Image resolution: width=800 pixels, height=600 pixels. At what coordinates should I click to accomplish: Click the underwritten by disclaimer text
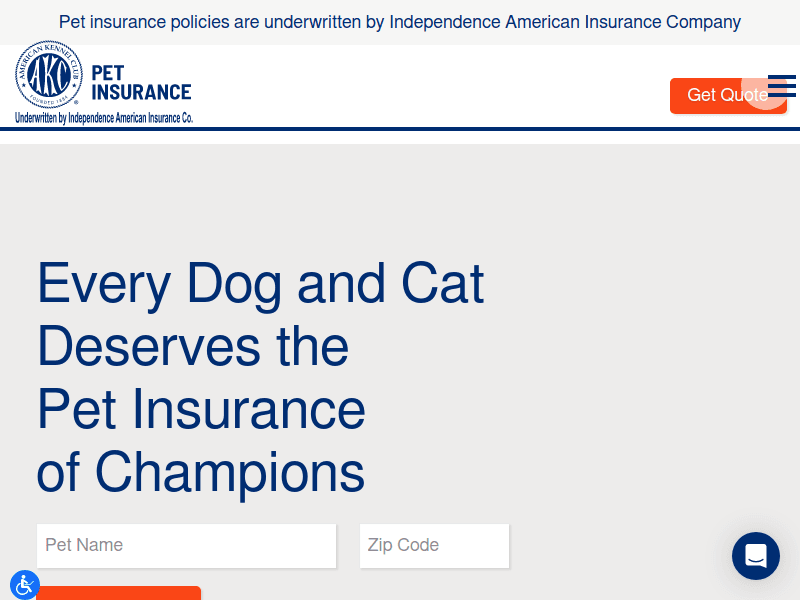(103, 115)
